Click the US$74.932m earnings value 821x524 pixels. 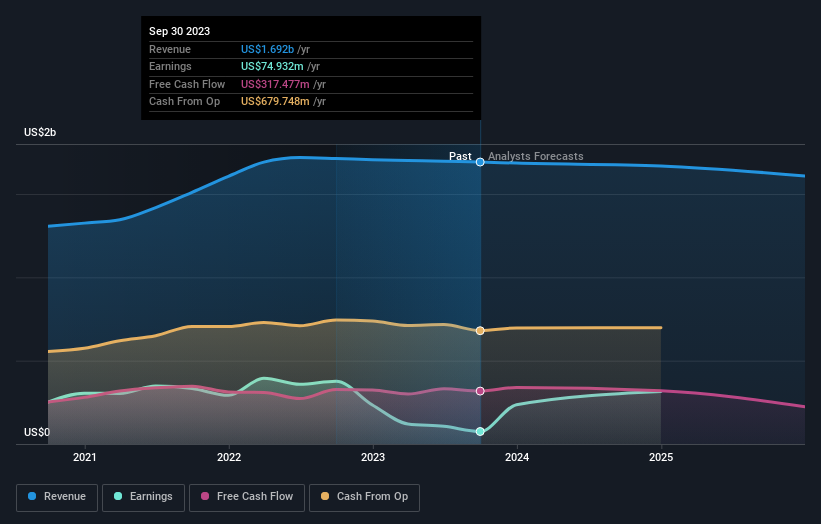pyautogui.click(x=272, y=66)
